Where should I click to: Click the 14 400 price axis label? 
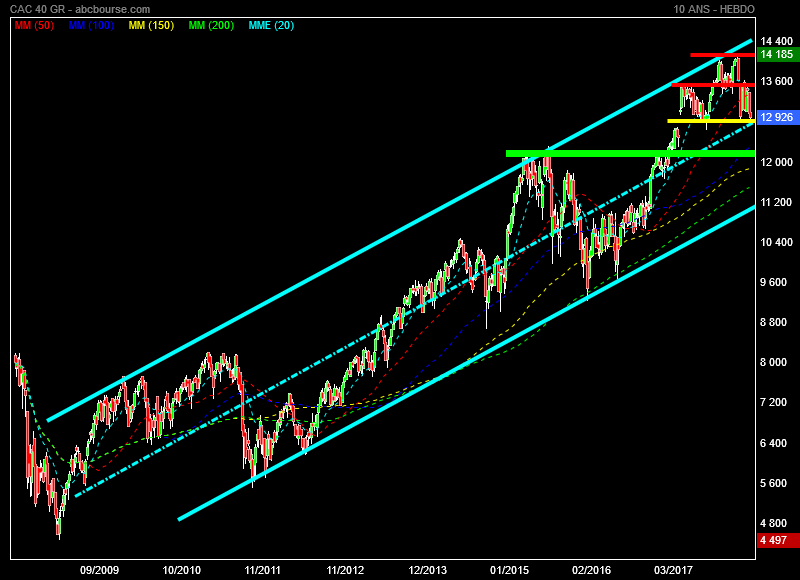click(x=777, y=41)
